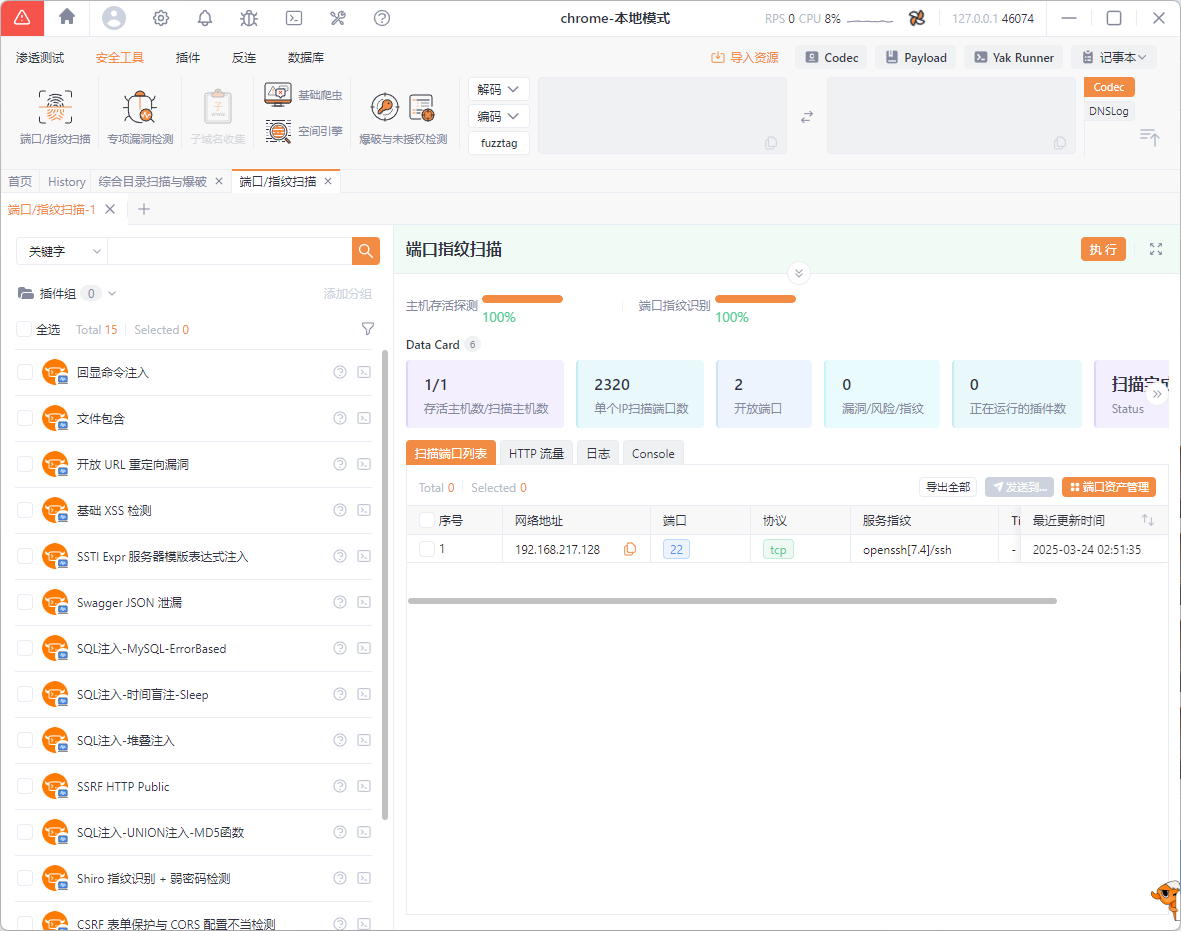Switch to the HTTP 流量 tab
The image size is (1181, 931).
pyautogui.click(x=536, y=453)
